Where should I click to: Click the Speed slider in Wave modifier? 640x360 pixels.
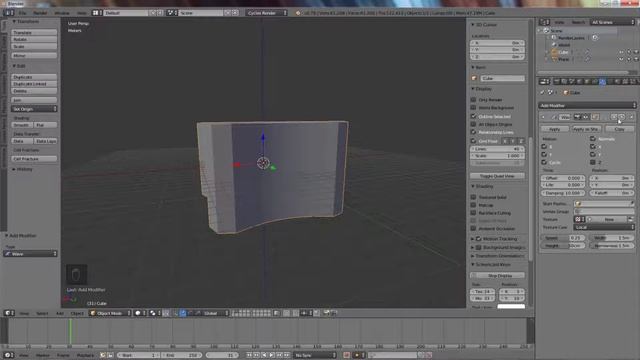(x=563, y=238)
